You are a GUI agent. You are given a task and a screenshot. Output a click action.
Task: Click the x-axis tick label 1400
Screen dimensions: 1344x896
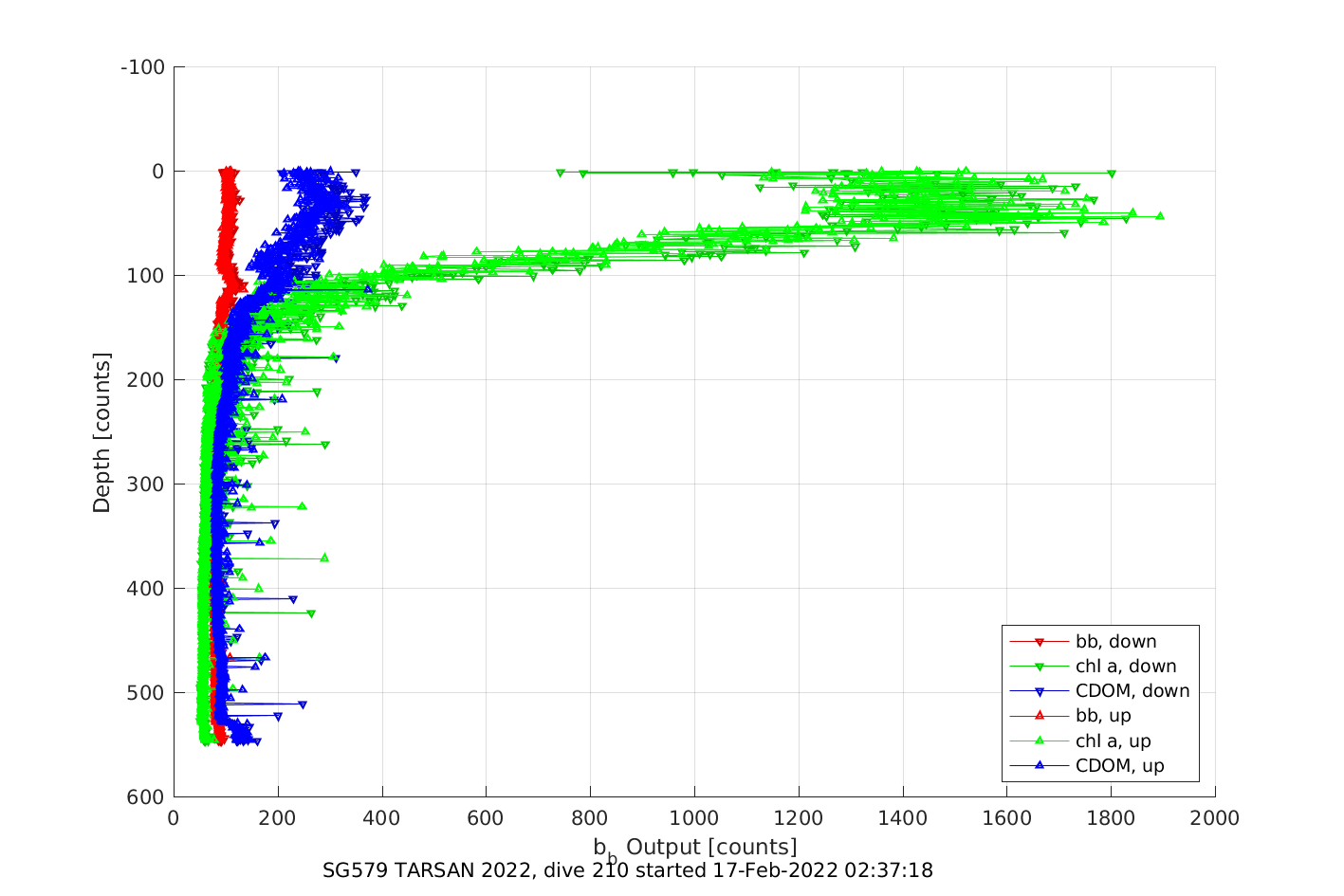click(903, 818)
